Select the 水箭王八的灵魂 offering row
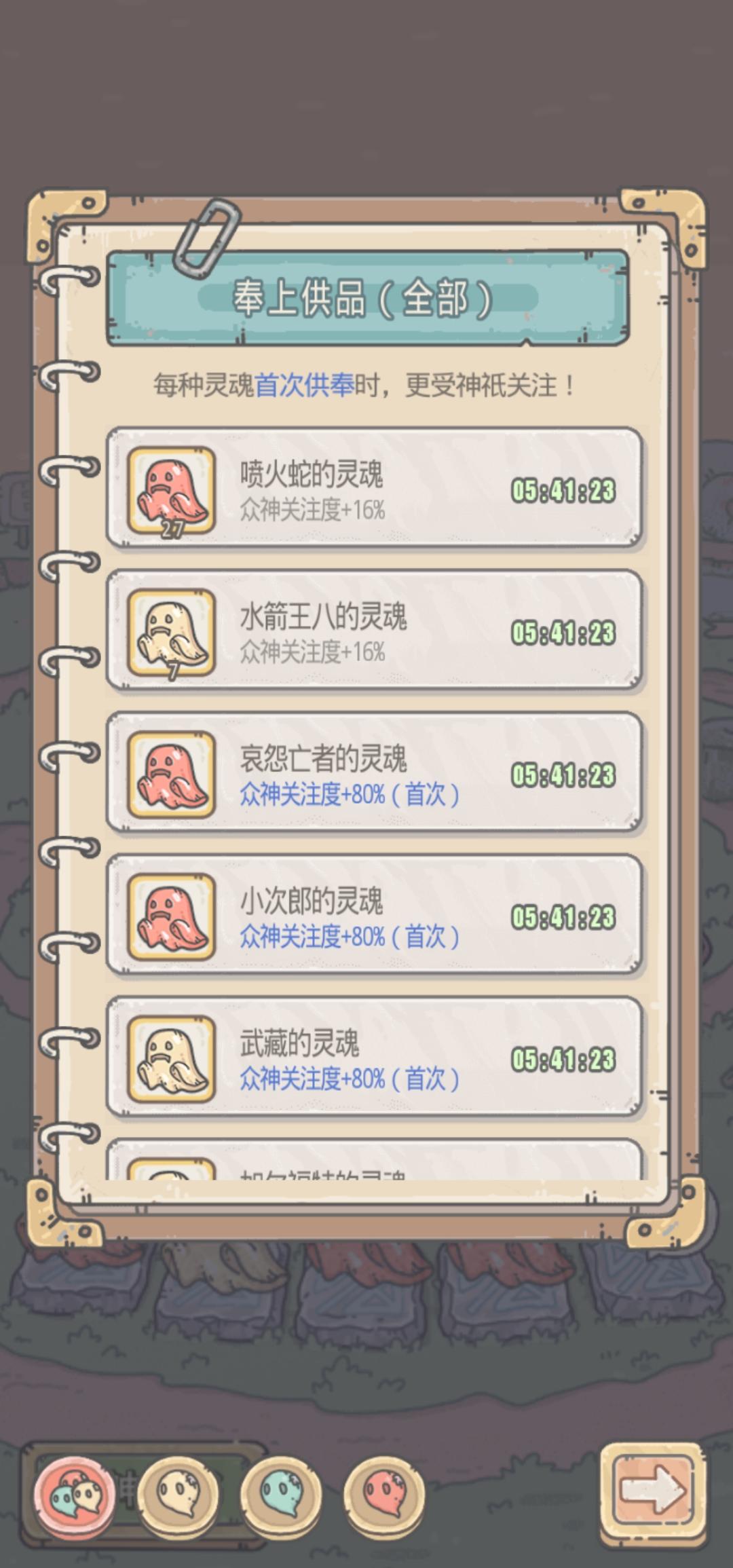This screenshot has width=733, height=1568. pos(374,630)
